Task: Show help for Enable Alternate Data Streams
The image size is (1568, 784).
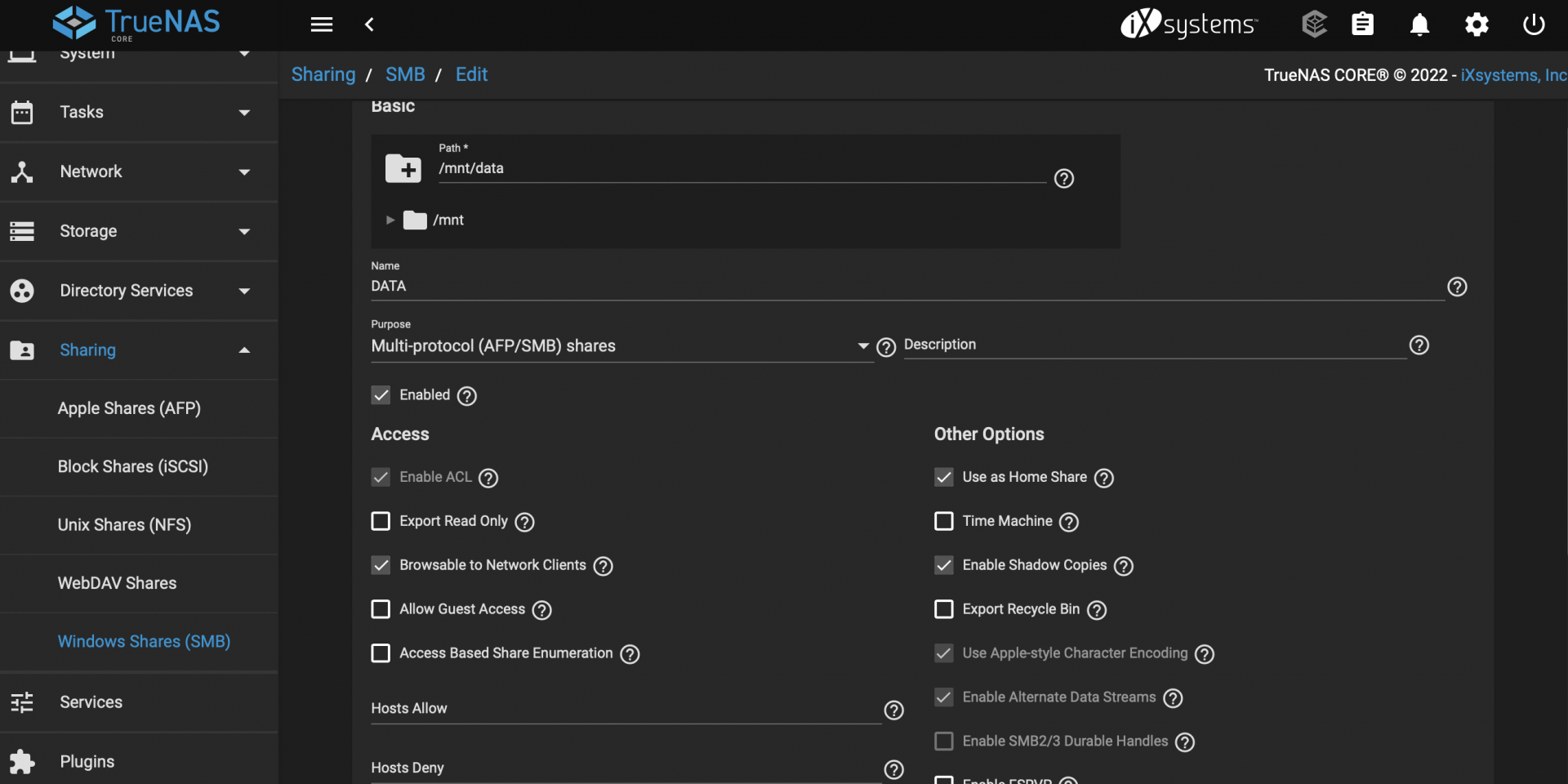Action: pyautogui.click(x=1173, y=698)
